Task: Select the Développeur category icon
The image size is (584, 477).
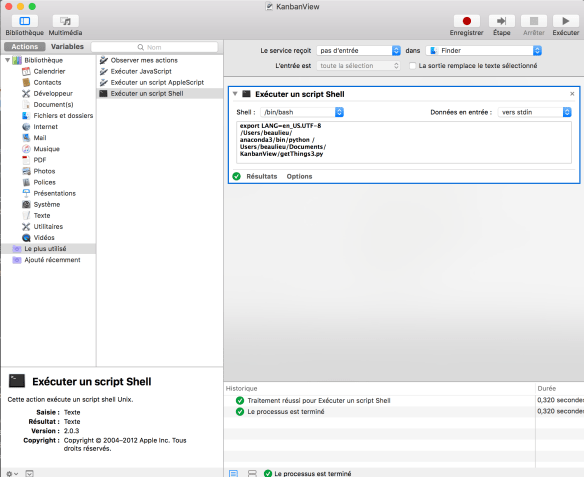Action: pos(26,93)
